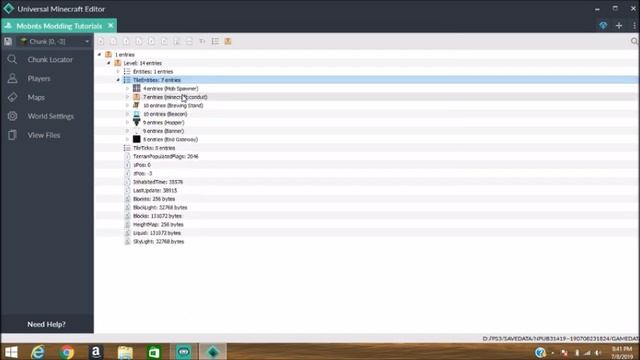Expand the Entities: 1 entries node
The image size is (640, 360).
[118, 71]
